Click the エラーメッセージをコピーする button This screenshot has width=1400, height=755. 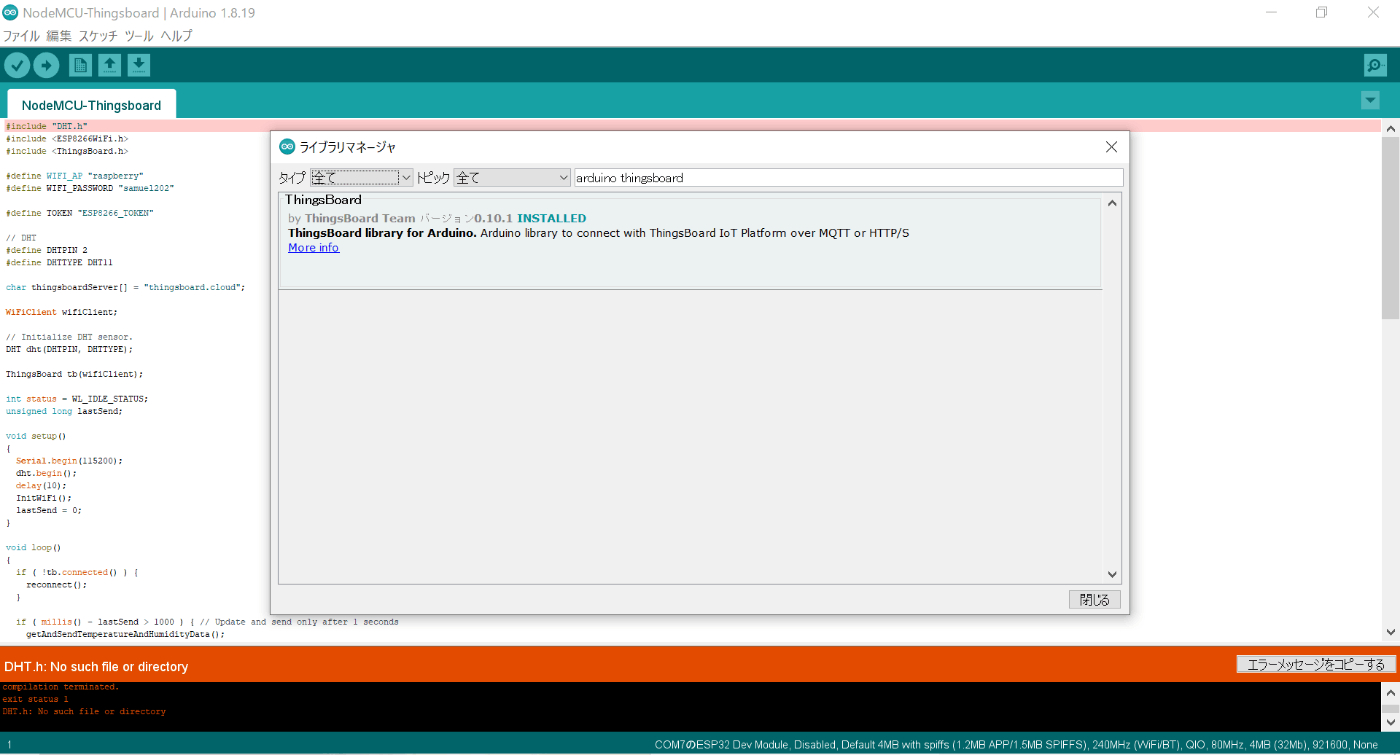pyautogui.click(x=1316, y=665)
